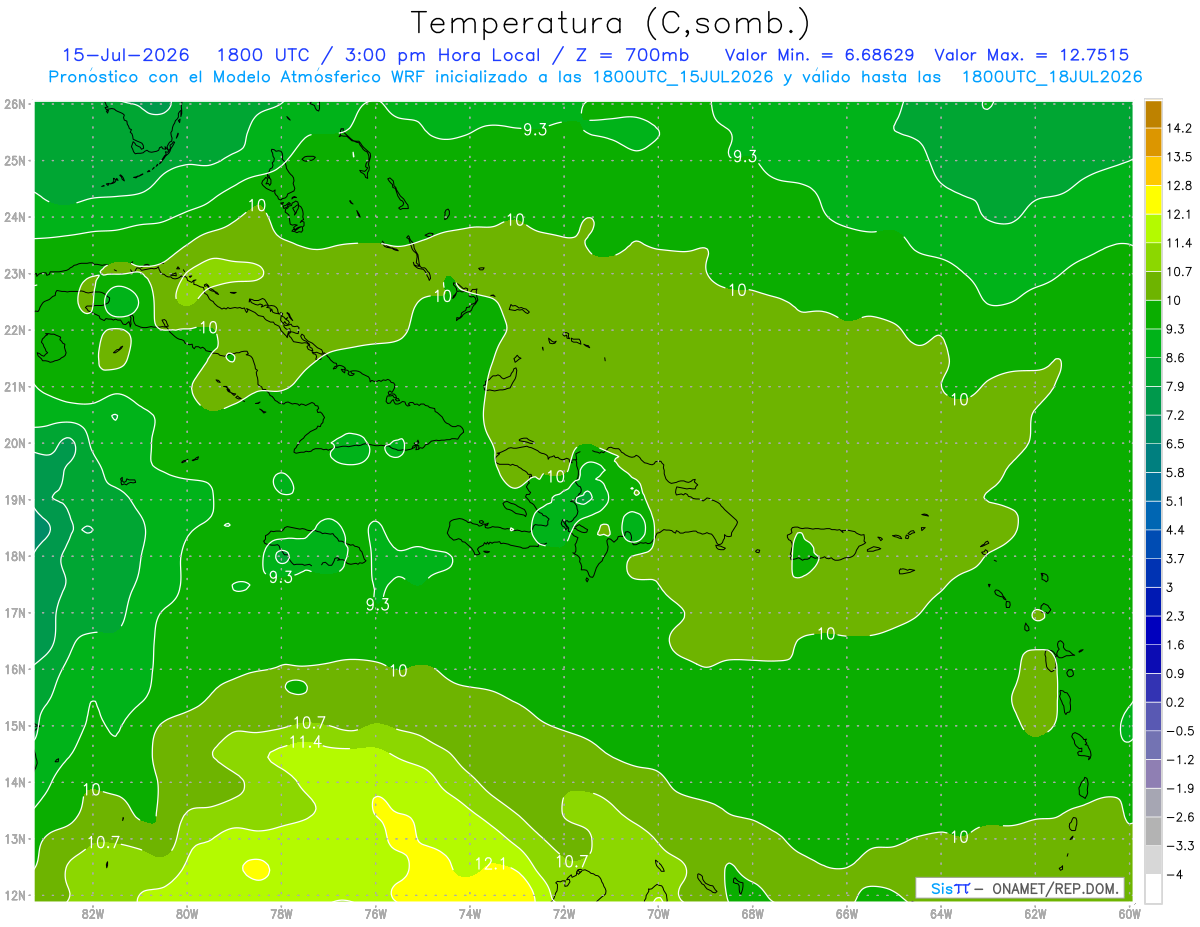Image resolution: width=1200 pixels, height=927 pixels.
Task: Click the 11.4 contour label on map
Action: [x=305, y=742]
